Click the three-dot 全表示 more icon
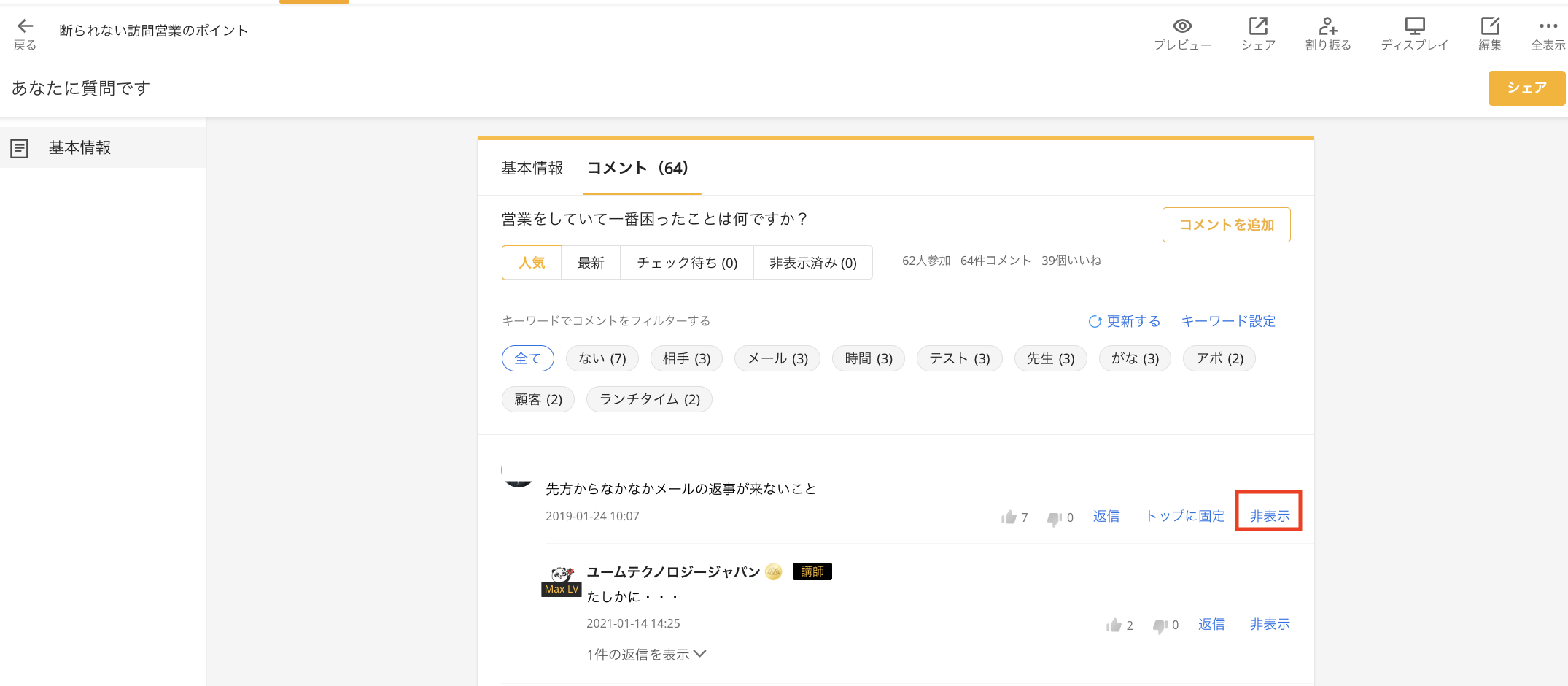The image size is (1568, 686). pos(1548,27)
